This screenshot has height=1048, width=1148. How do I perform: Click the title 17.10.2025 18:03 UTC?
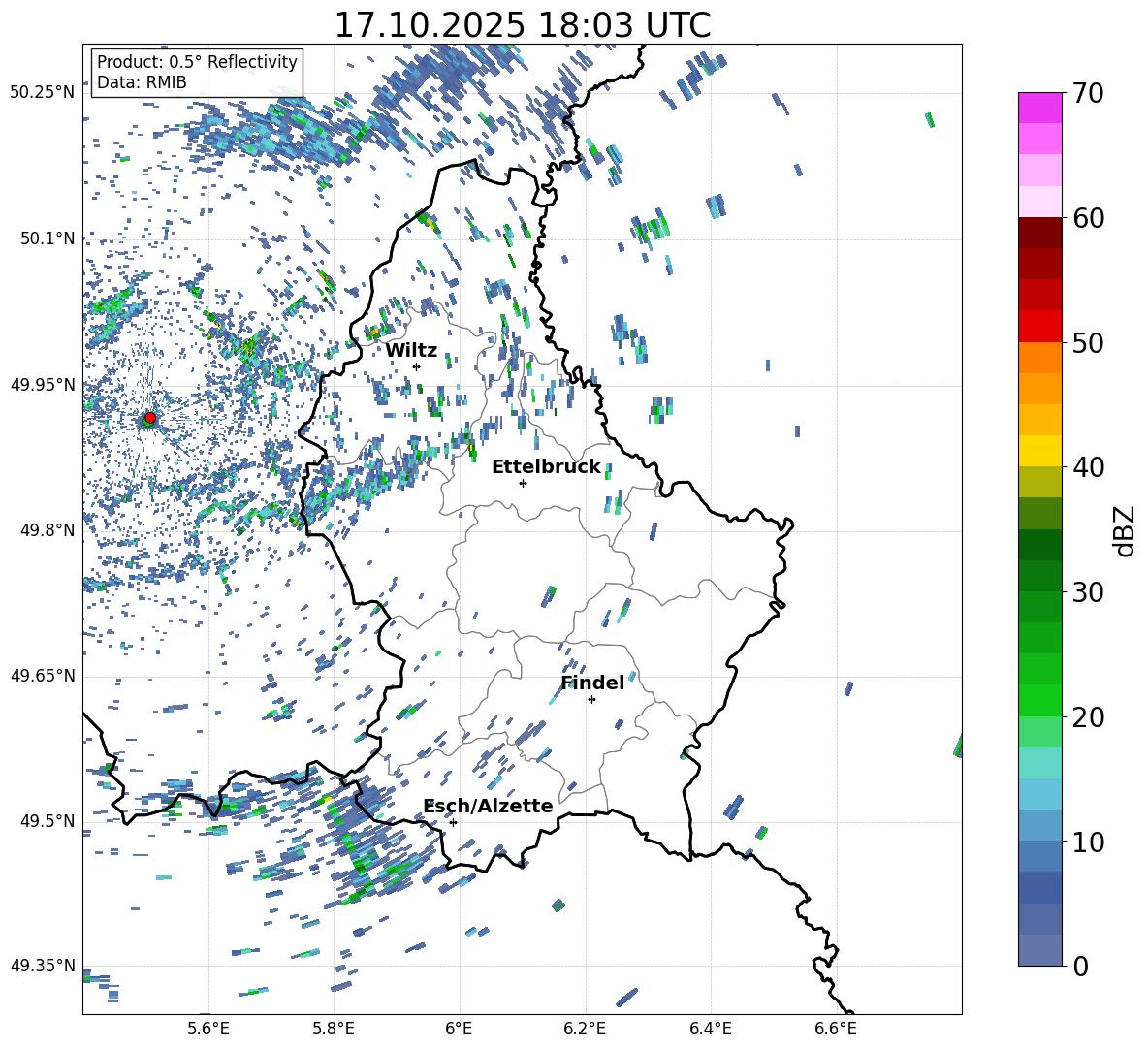point(523,25)
